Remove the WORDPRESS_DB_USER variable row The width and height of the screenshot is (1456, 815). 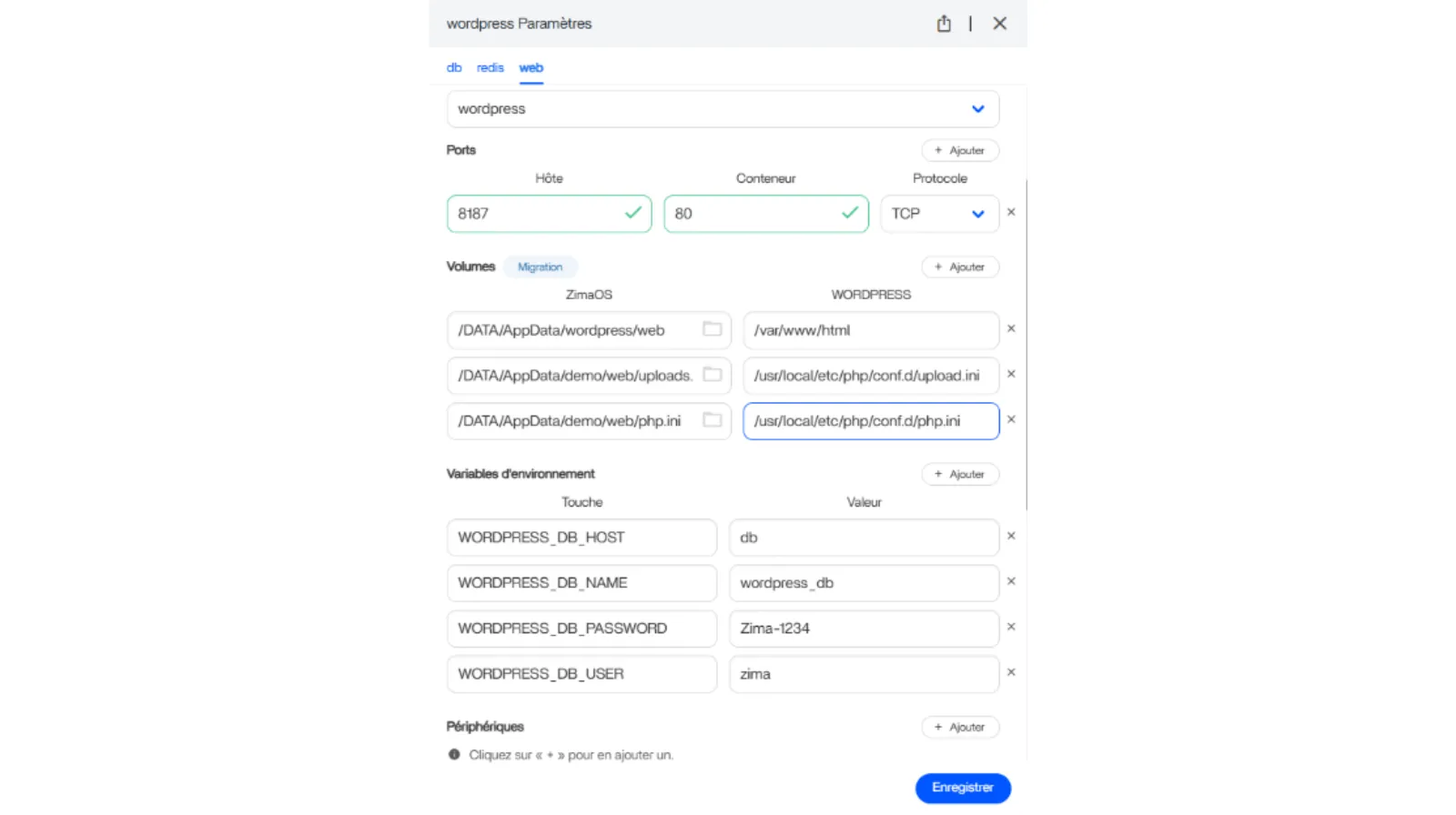point(1011,673)
